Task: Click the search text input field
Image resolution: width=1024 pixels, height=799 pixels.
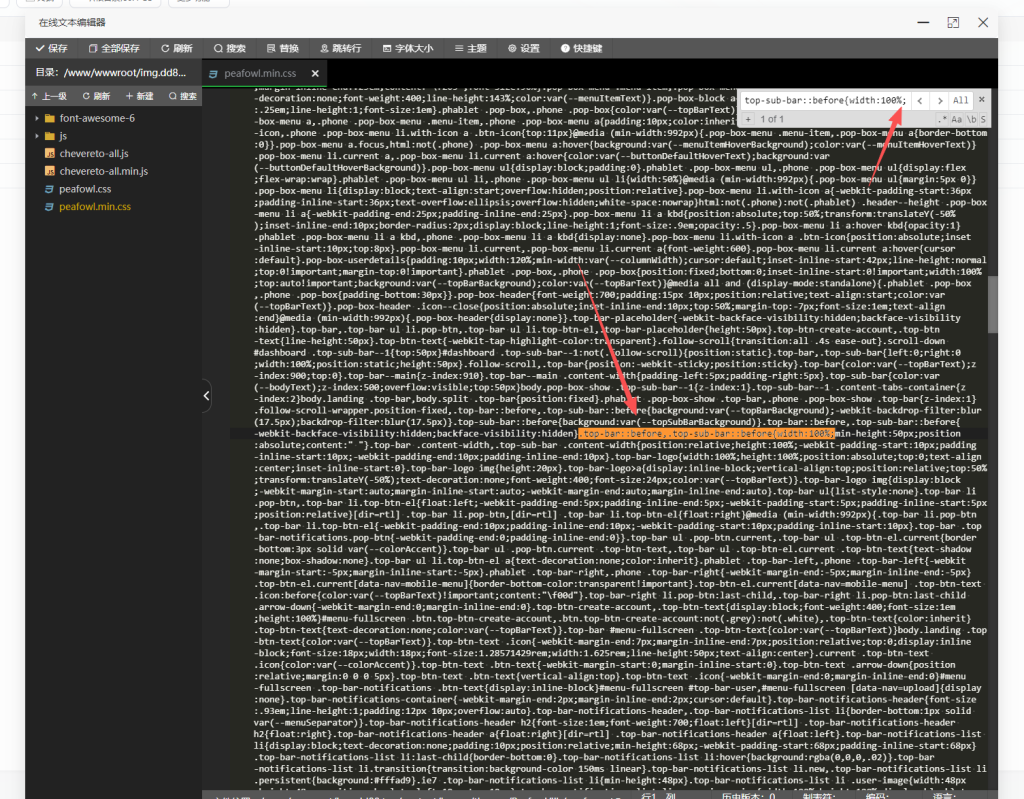Action: point(824,101)
